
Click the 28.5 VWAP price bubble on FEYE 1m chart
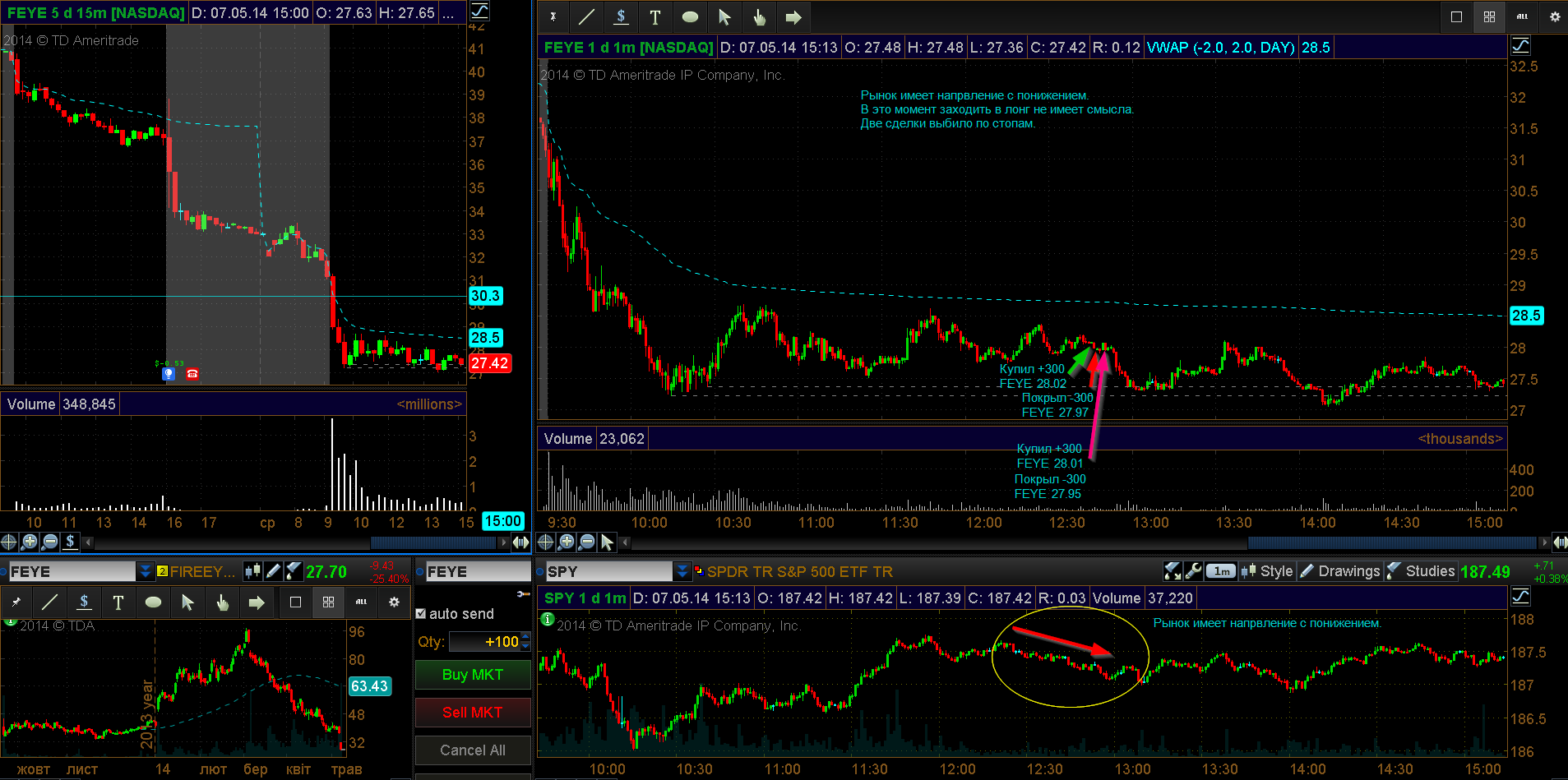click(x=1526, y=316)
